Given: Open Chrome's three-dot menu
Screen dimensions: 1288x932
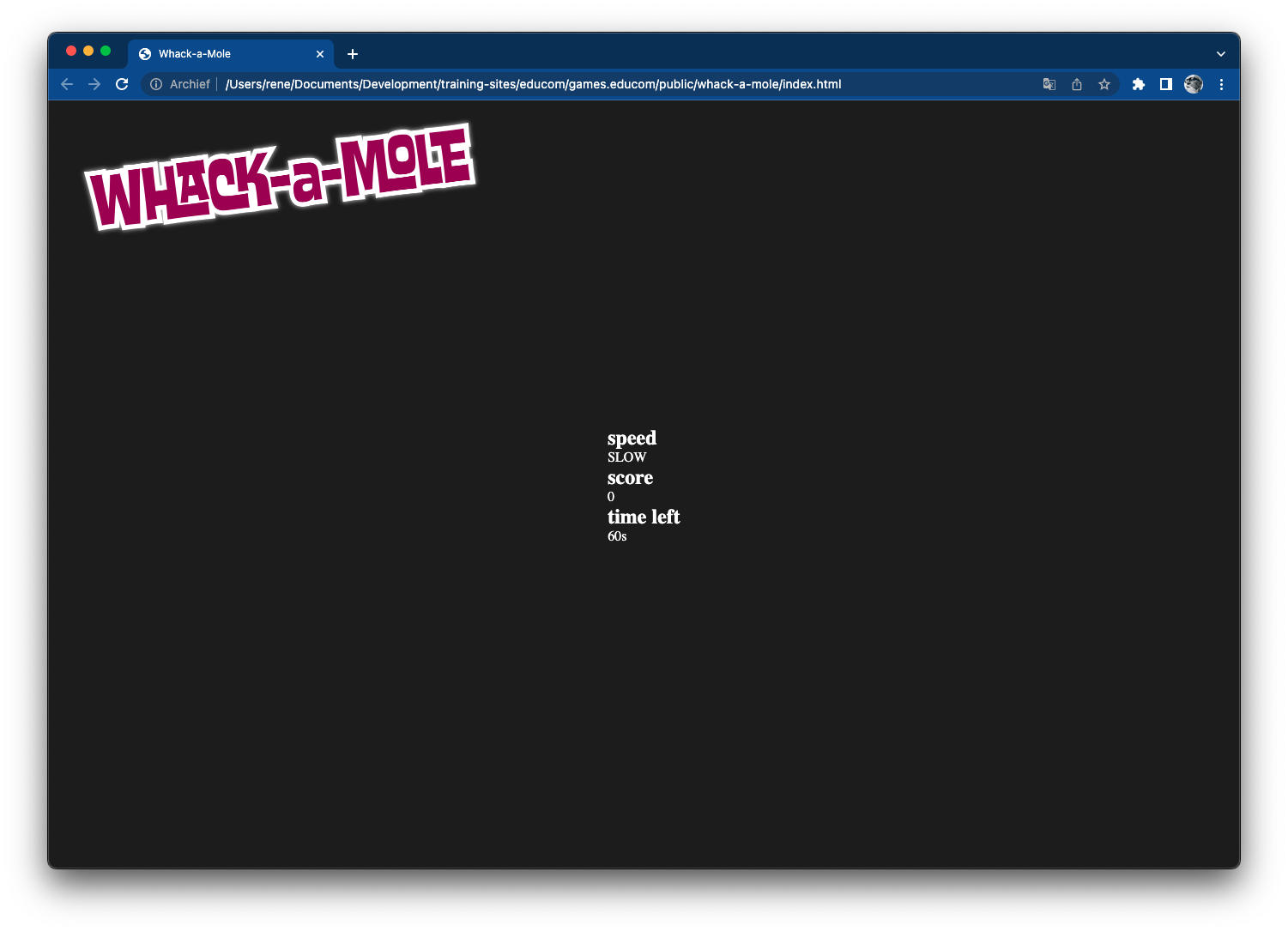Looking at the screenshot, I should pos(1221,84).
